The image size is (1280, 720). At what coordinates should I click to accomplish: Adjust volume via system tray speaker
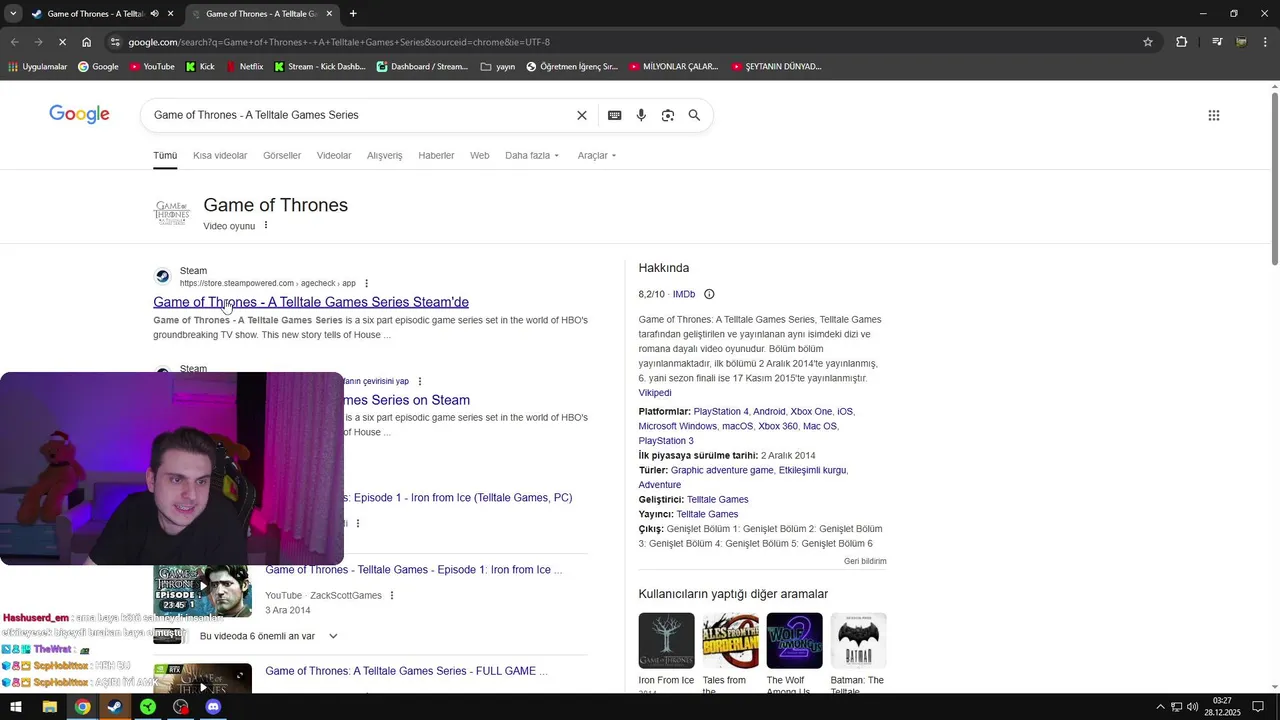[x=1193, y=707]
